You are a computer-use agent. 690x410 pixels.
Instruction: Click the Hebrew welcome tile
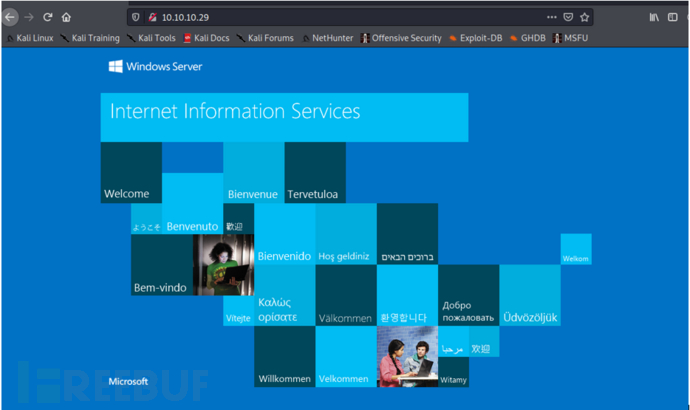tap(407, 234)
